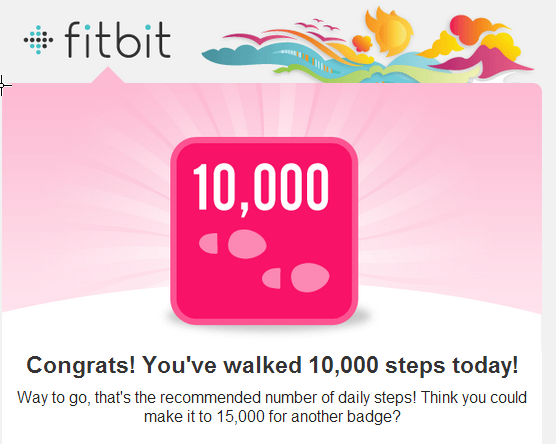Click the lower footprint icon on badge
The width and height of the screenshot is (556, 444).
click(x=296, y=278)
